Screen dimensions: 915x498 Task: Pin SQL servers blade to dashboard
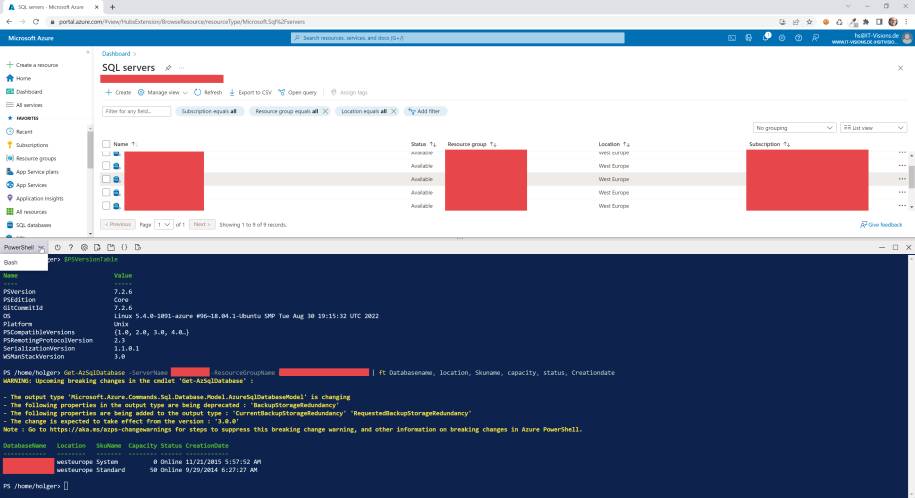coord(168,68)
